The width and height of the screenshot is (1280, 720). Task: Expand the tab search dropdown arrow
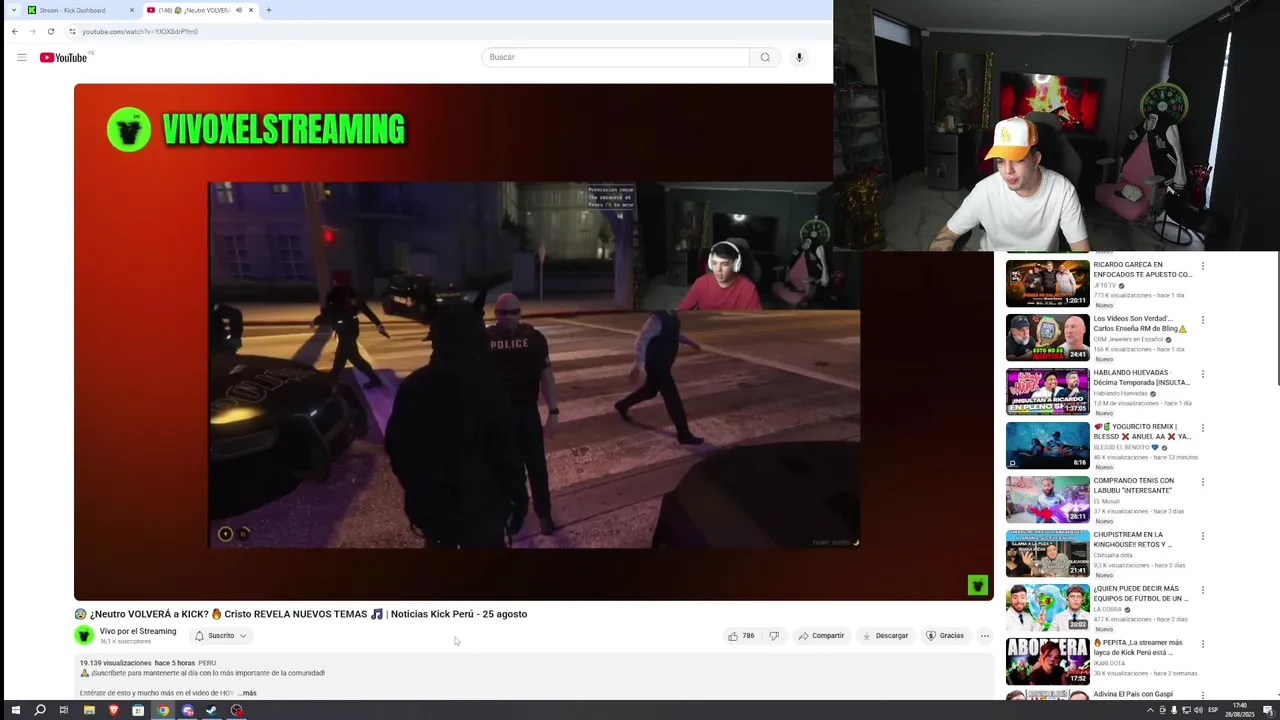pos(14,10)
